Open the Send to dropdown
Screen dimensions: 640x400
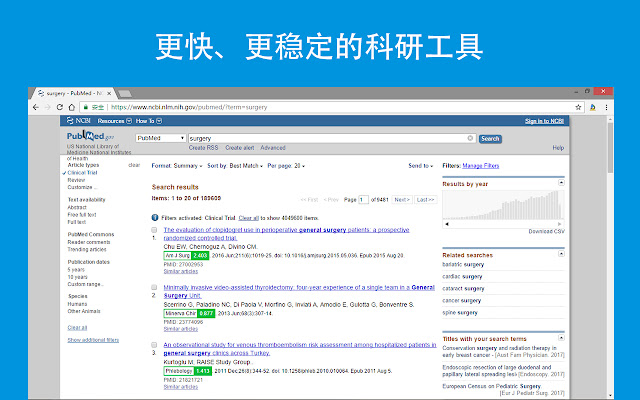click(x=420, y=166)
